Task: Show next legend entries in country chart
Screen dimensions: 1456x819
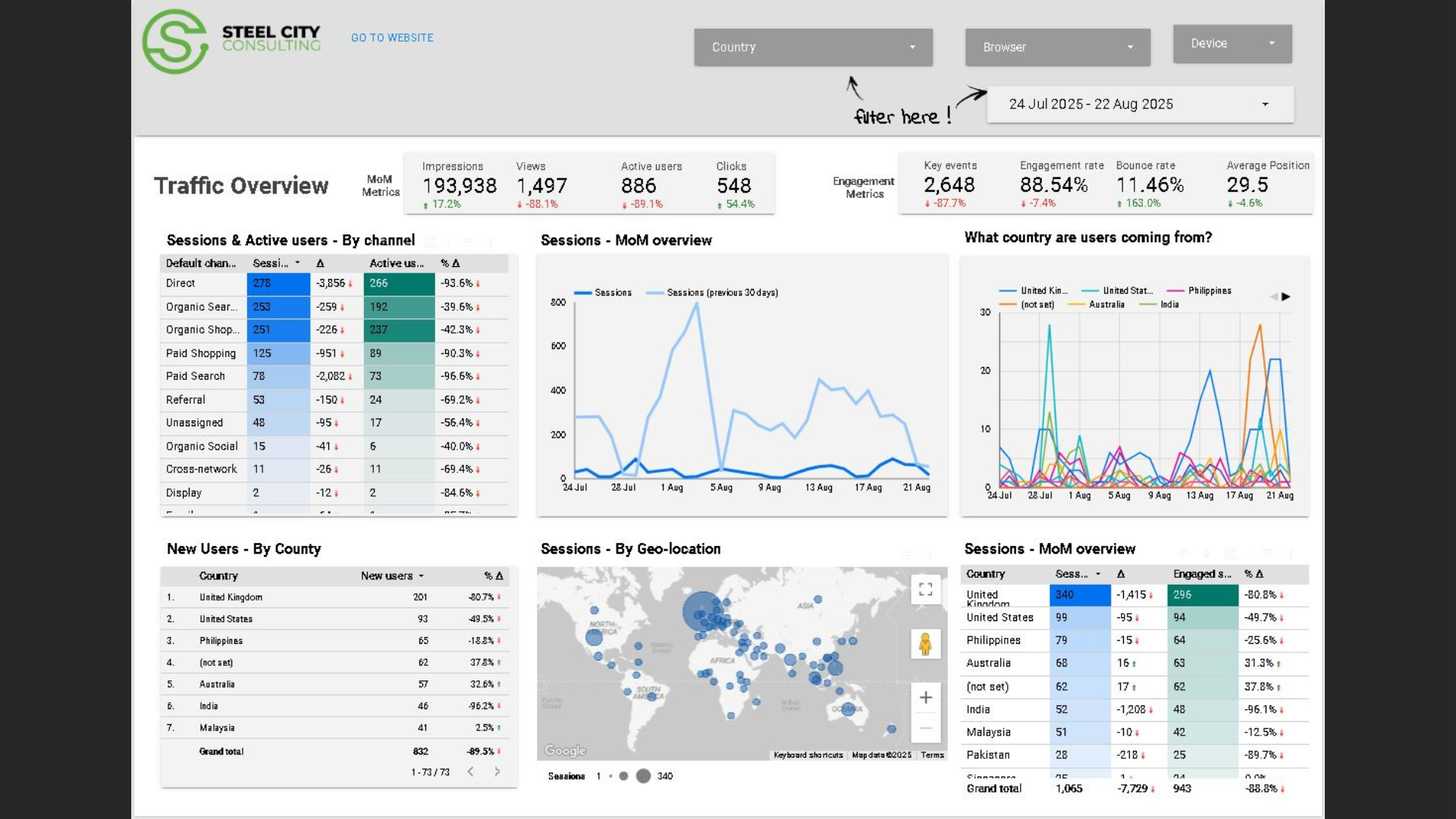Action: (x=1286, y=297)
